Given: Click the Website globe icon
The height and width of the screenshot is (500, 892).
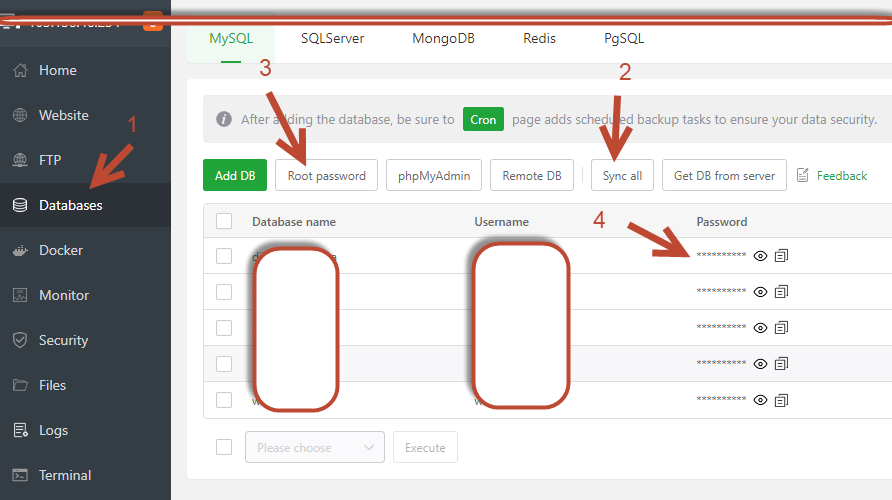Looking at the screenshot, I should tap(20, 115).
